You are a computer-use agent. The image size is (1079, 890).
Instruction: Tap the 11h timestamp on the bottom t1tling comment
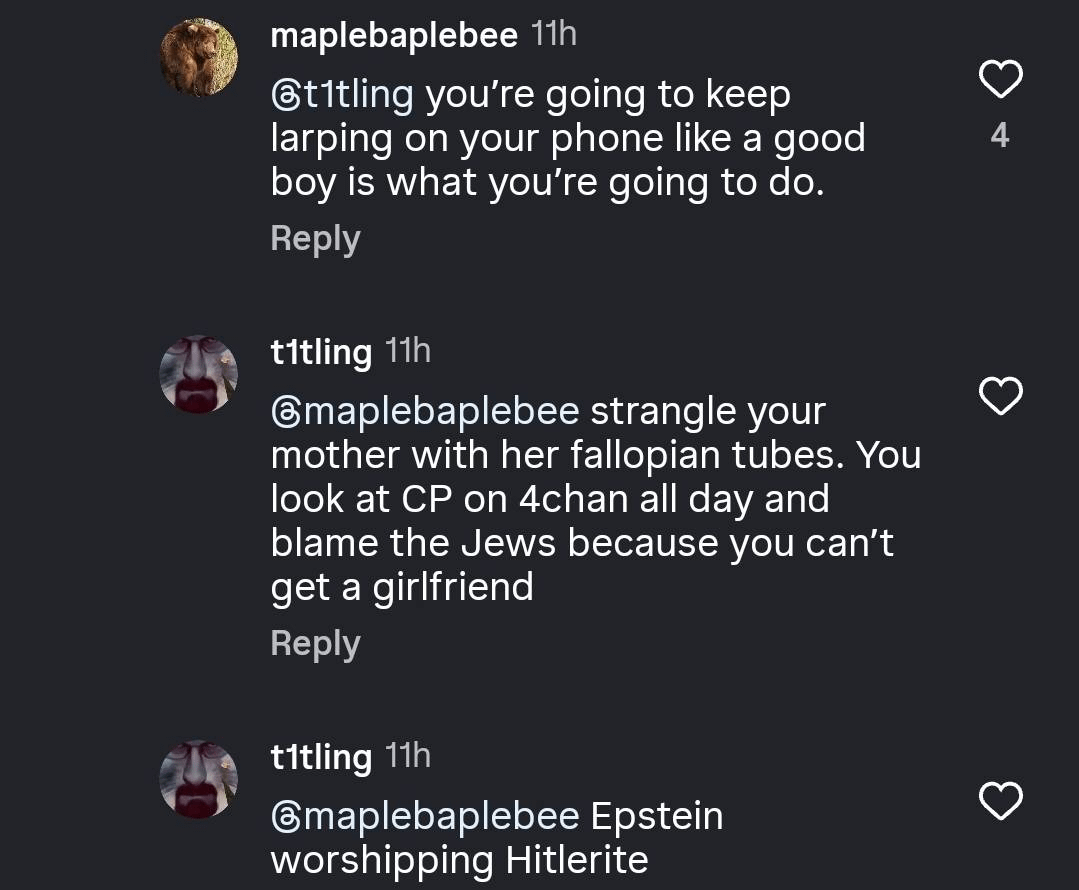[407, 756]
